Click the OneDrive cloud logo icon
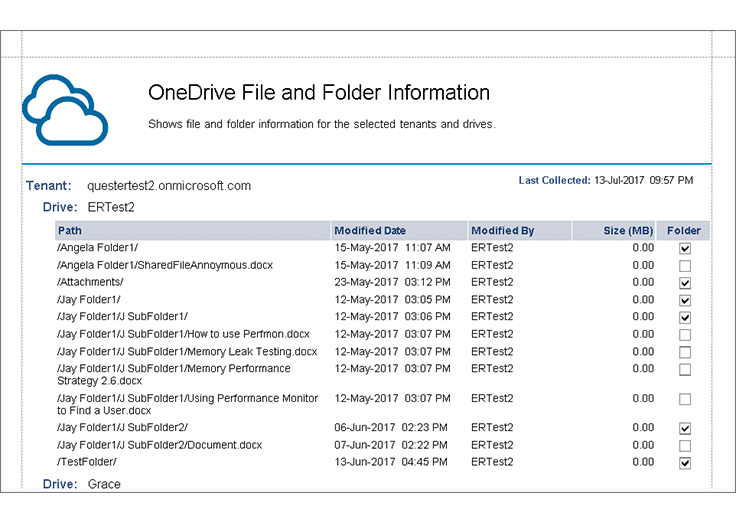Image resolution: width=736 pixels, height=523 pixels. 65,110
